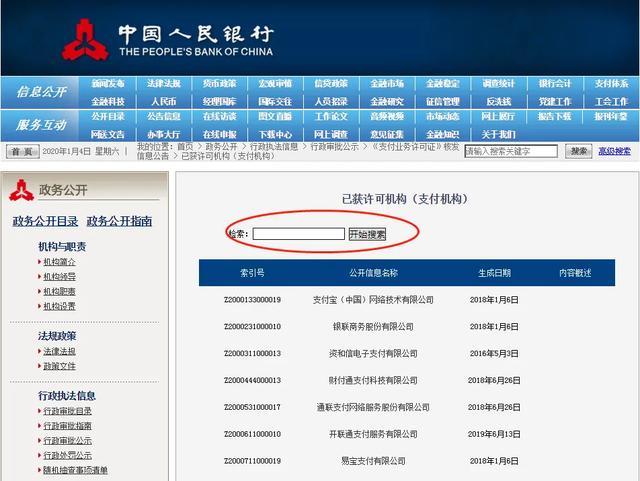This screenshot has width=640, height=481.
Task: Open 意见征集 navigation item
Action: click(x=387, y=134)
